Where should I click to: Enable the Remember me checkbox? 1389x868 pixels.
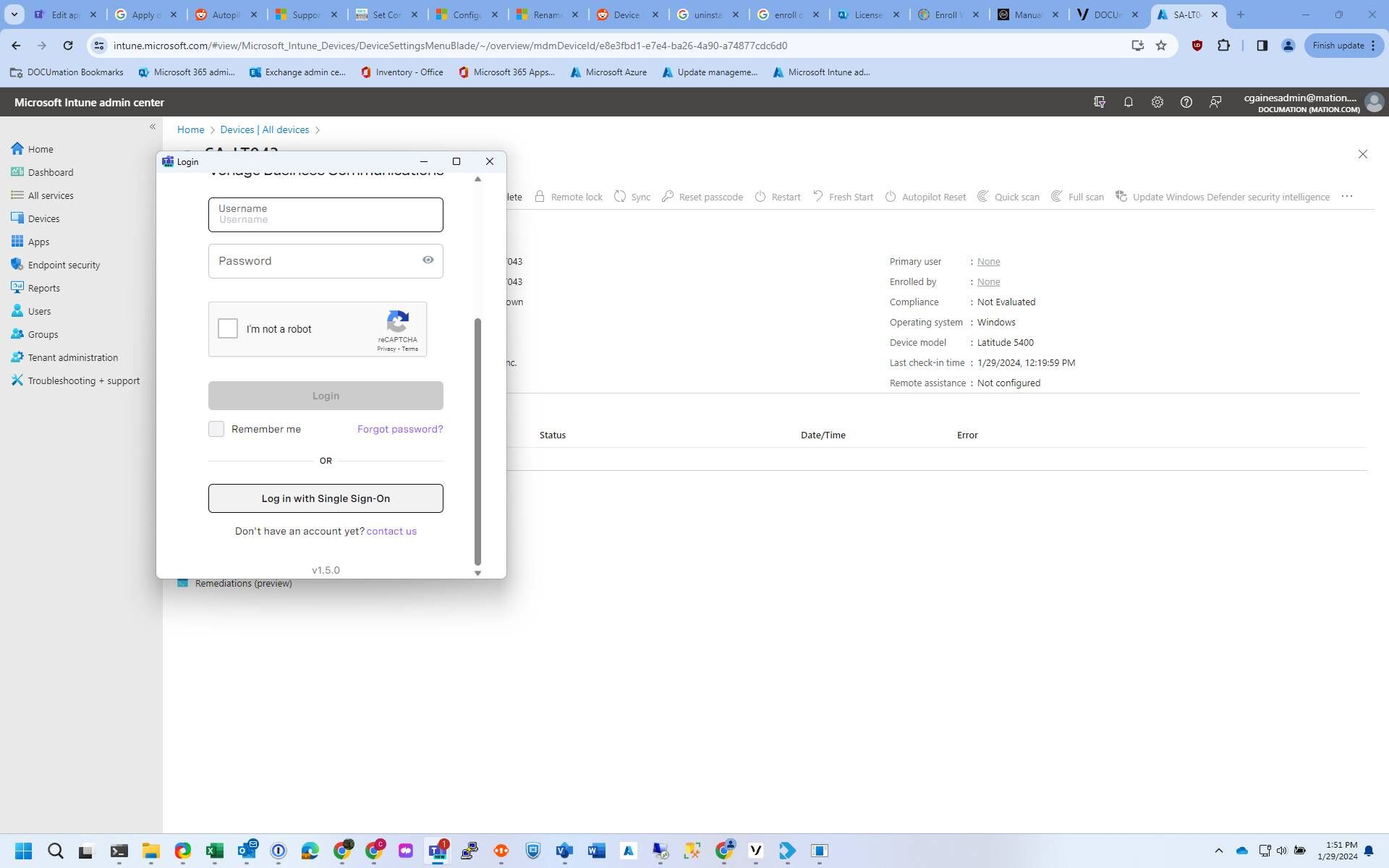coord(216,429)
